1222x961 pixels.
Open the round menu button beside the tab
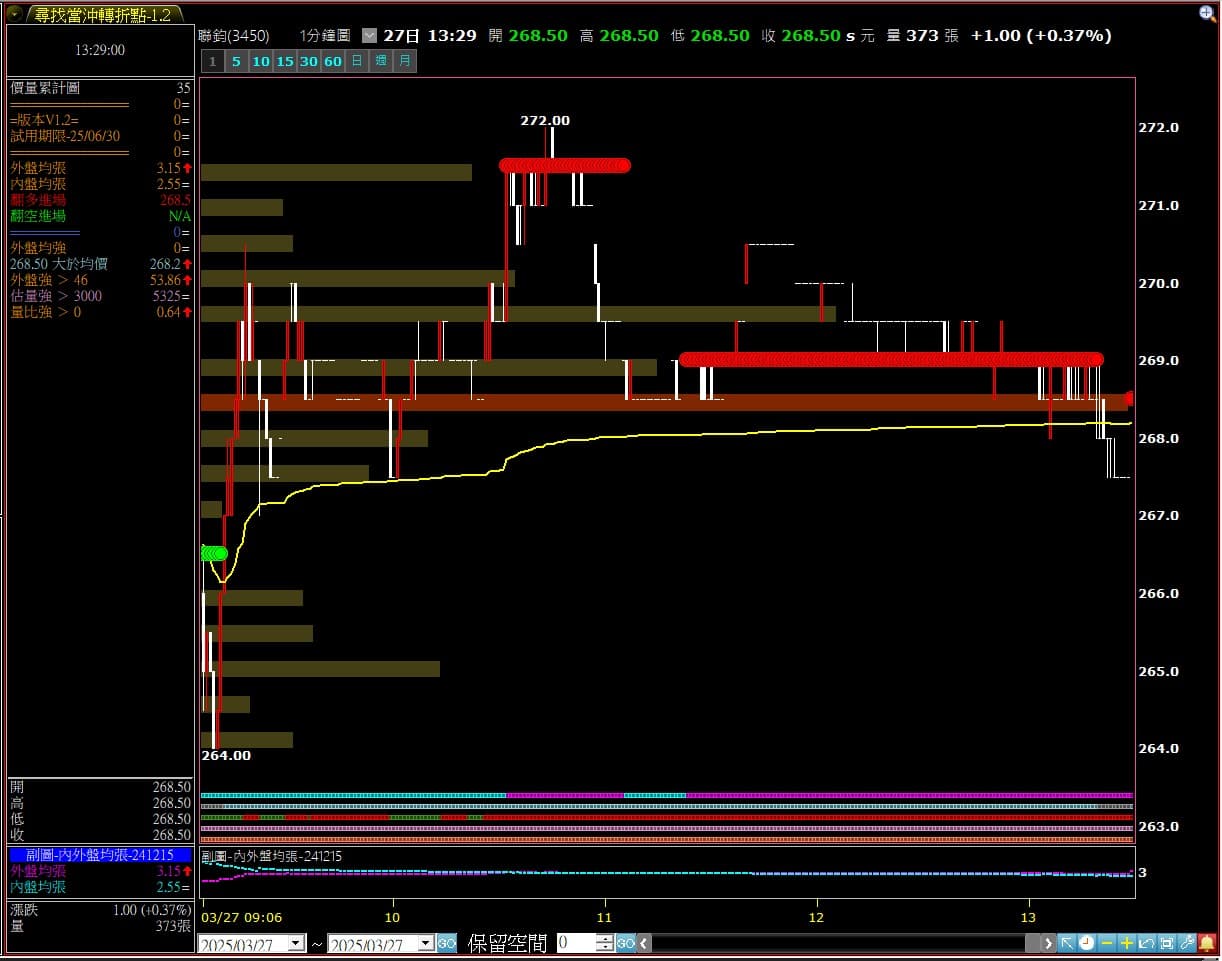coord(15,14)
